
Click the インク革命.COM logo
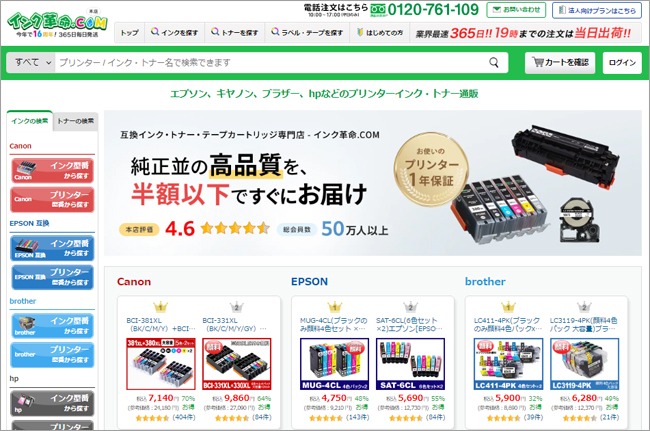click(x=57, y=24)
